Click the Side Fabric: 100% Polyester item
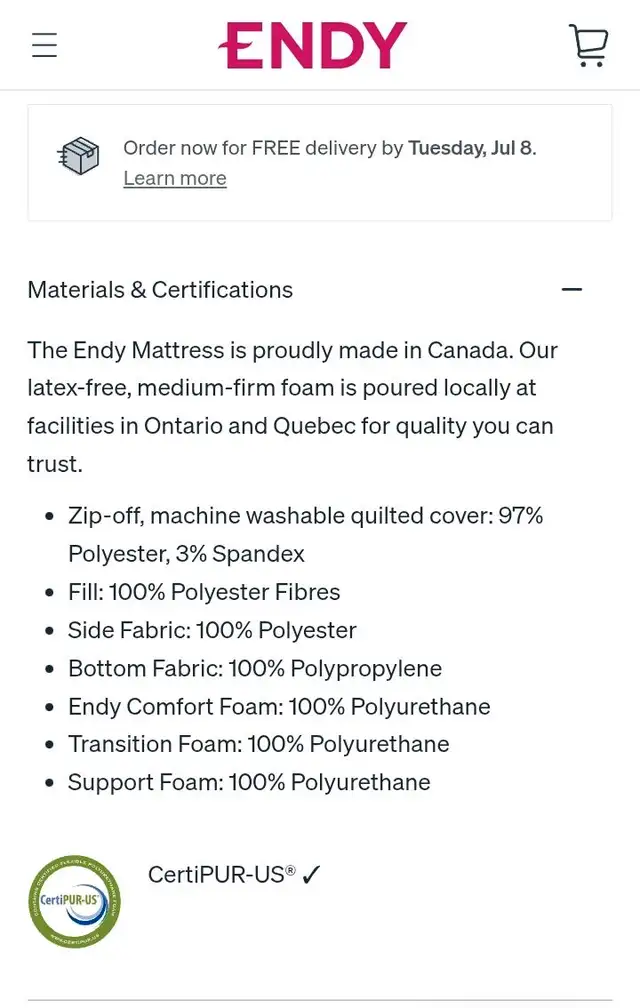Screen dimensions: 640x1008 [x=212, y=630]
